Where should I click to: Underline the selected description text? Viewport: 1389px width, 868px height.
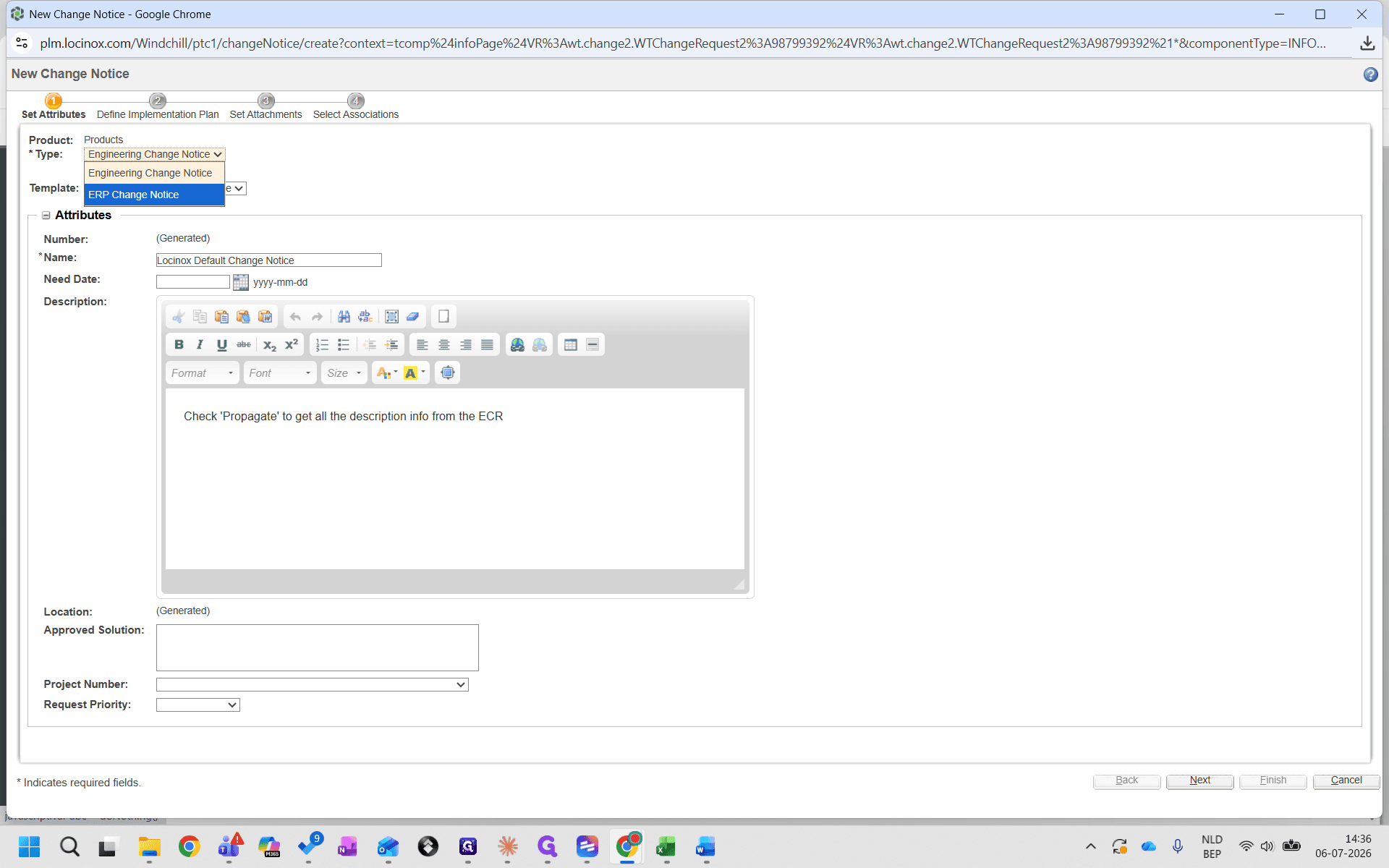222,345
